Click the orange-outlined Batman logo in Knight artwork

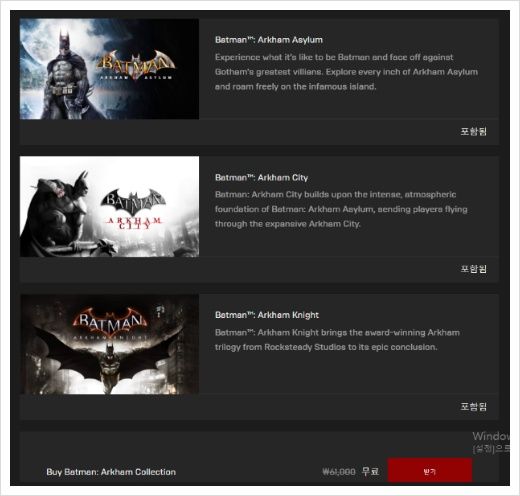110,322
